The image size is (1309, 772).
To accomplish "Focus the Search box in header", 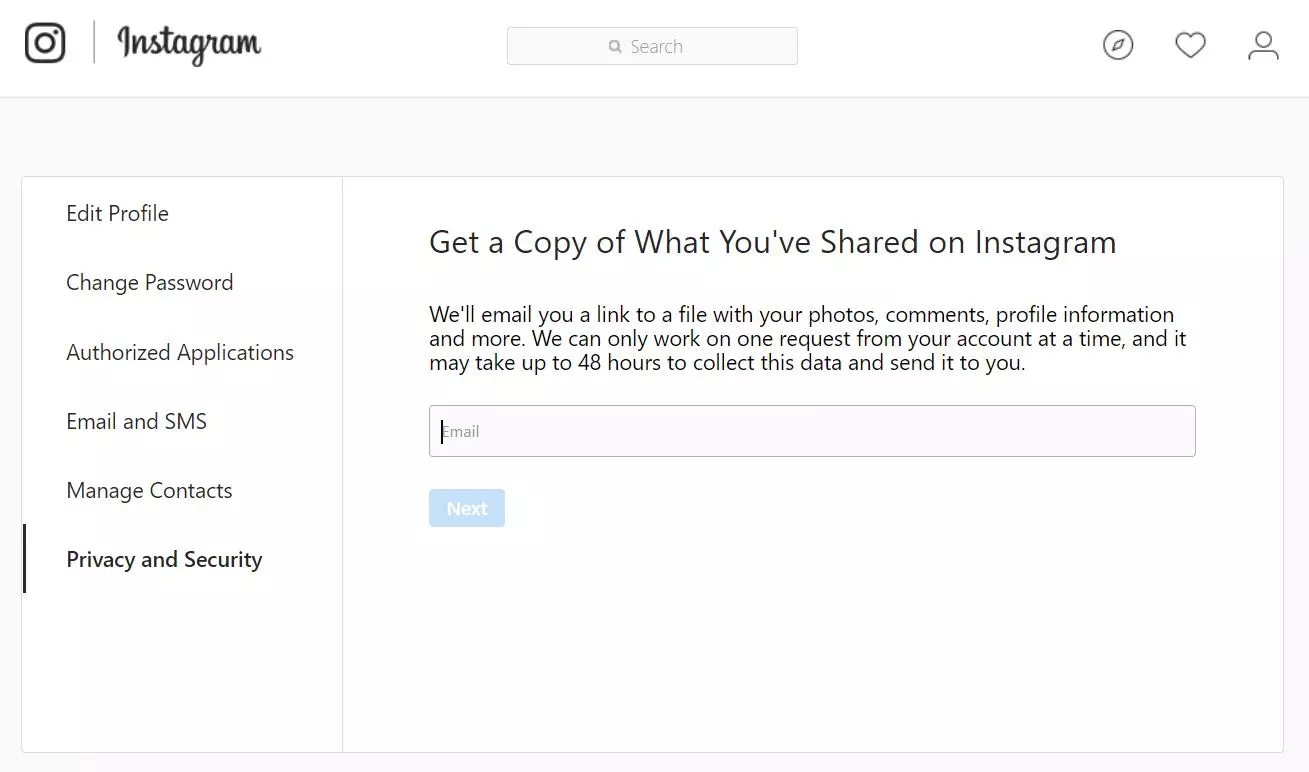I will click(652, 46).
